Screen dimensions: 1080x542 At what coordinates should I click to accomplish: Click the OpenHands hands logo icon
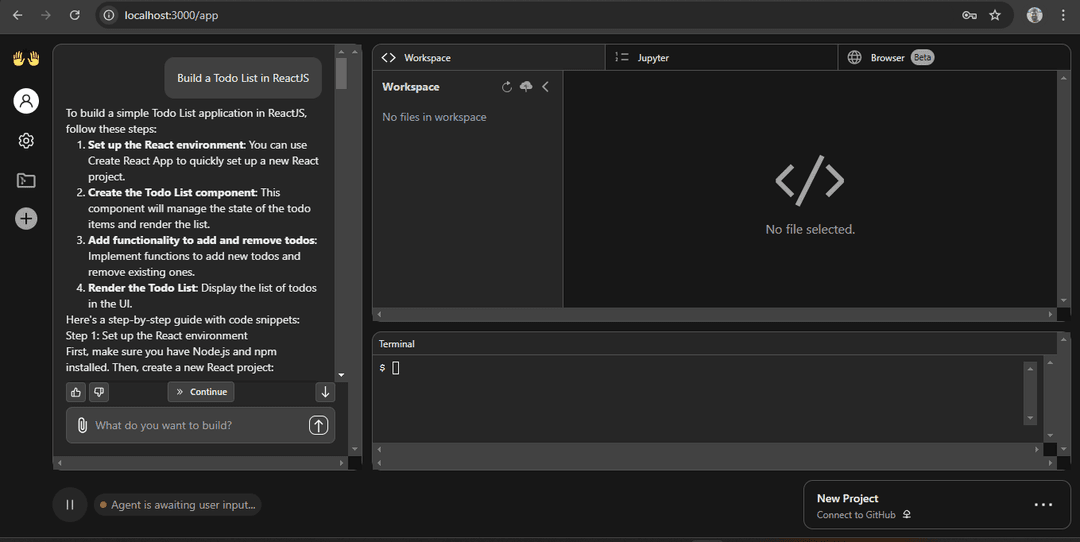(26, 59)
